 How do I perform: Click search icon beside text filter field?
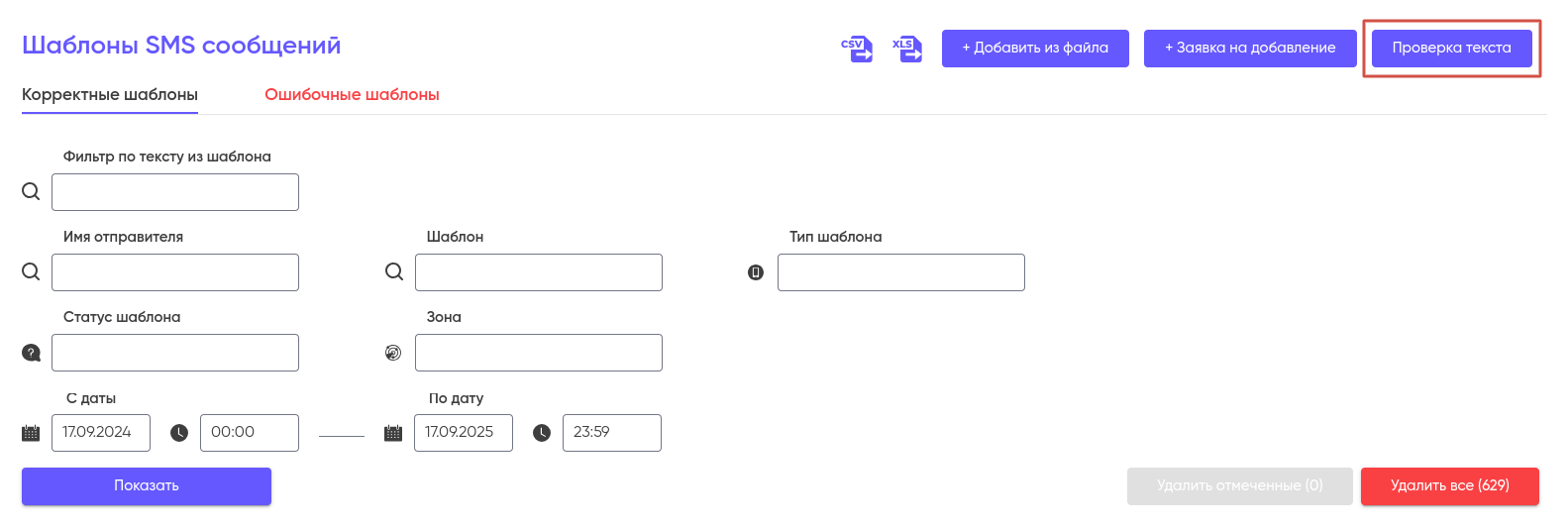[x=31, y=191]
